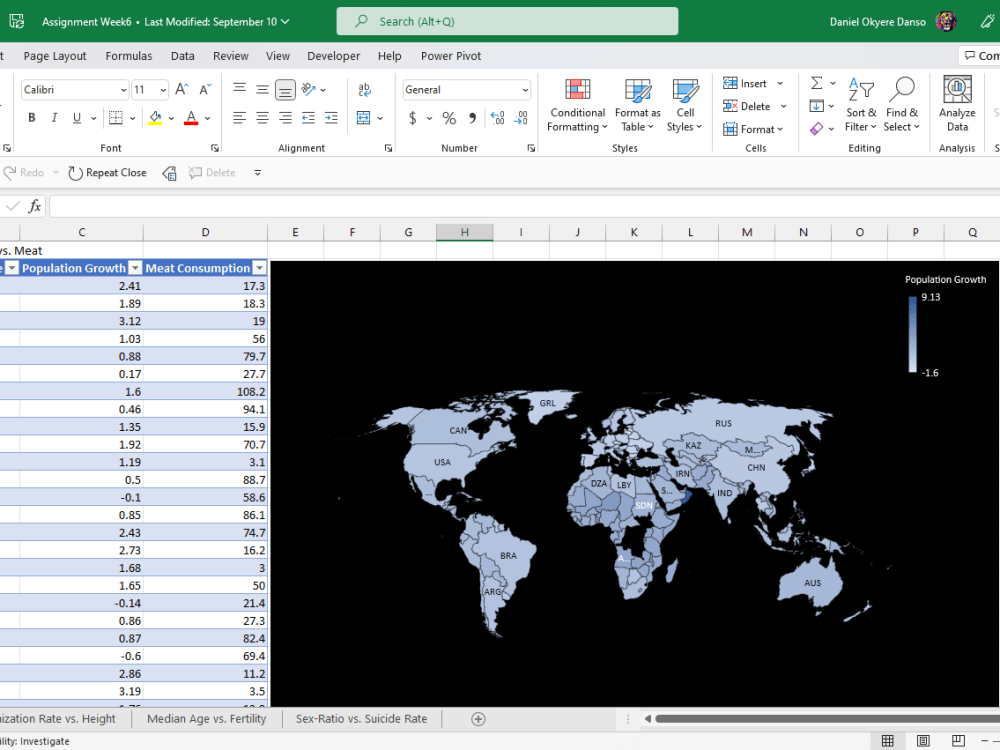Open the Power Pivot tab
This screenshot has height=750, width=1000.
[x=451, y=56]
